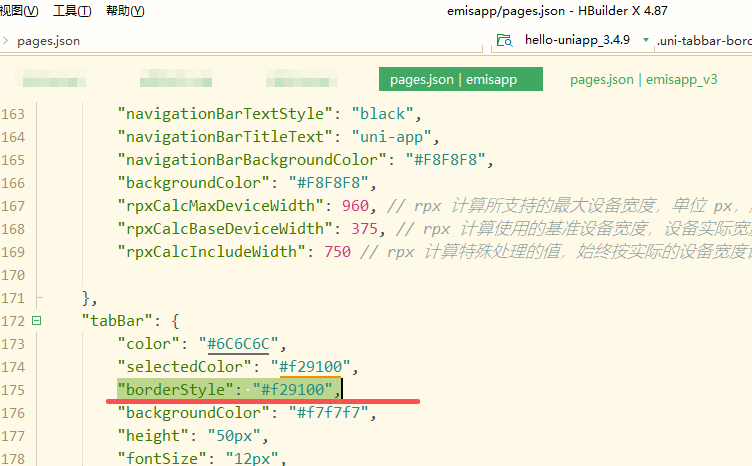Image resolution: width=752 pixels, height=466 pixels.
Task: Click line number 163 in the gutter
Action: [x=13, y=113]
